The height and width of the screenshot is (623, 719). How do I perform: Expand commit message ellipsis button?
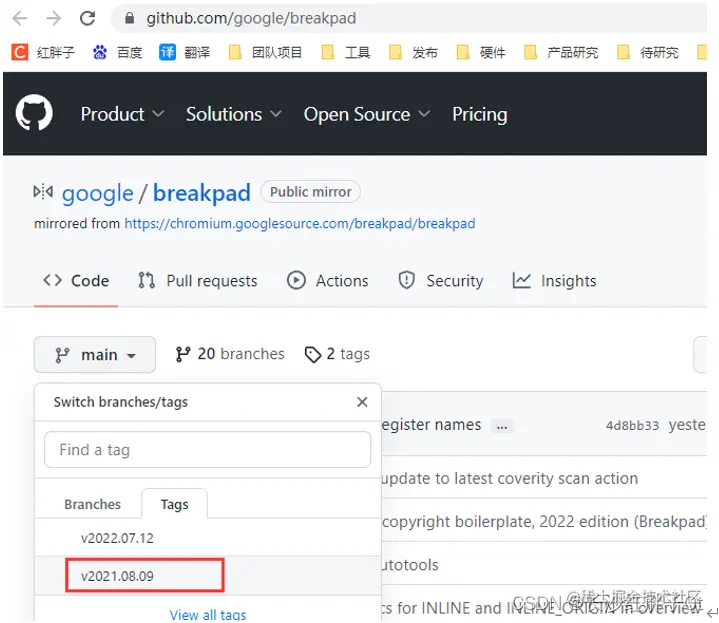pyautogui.click(x=502, y=426)
